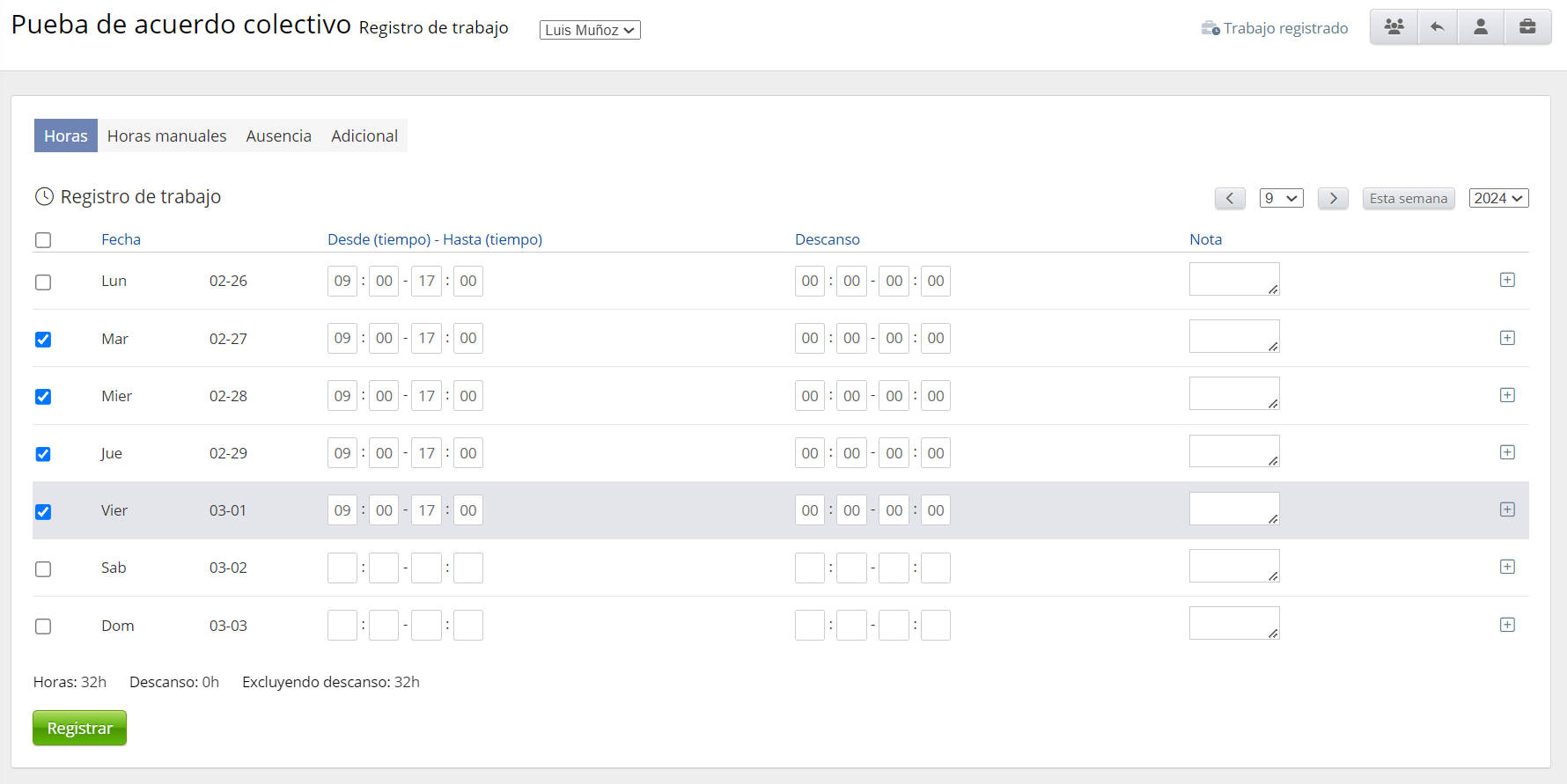
Task: Switch to the Horas manuales tab
Action: click(166, 136)
